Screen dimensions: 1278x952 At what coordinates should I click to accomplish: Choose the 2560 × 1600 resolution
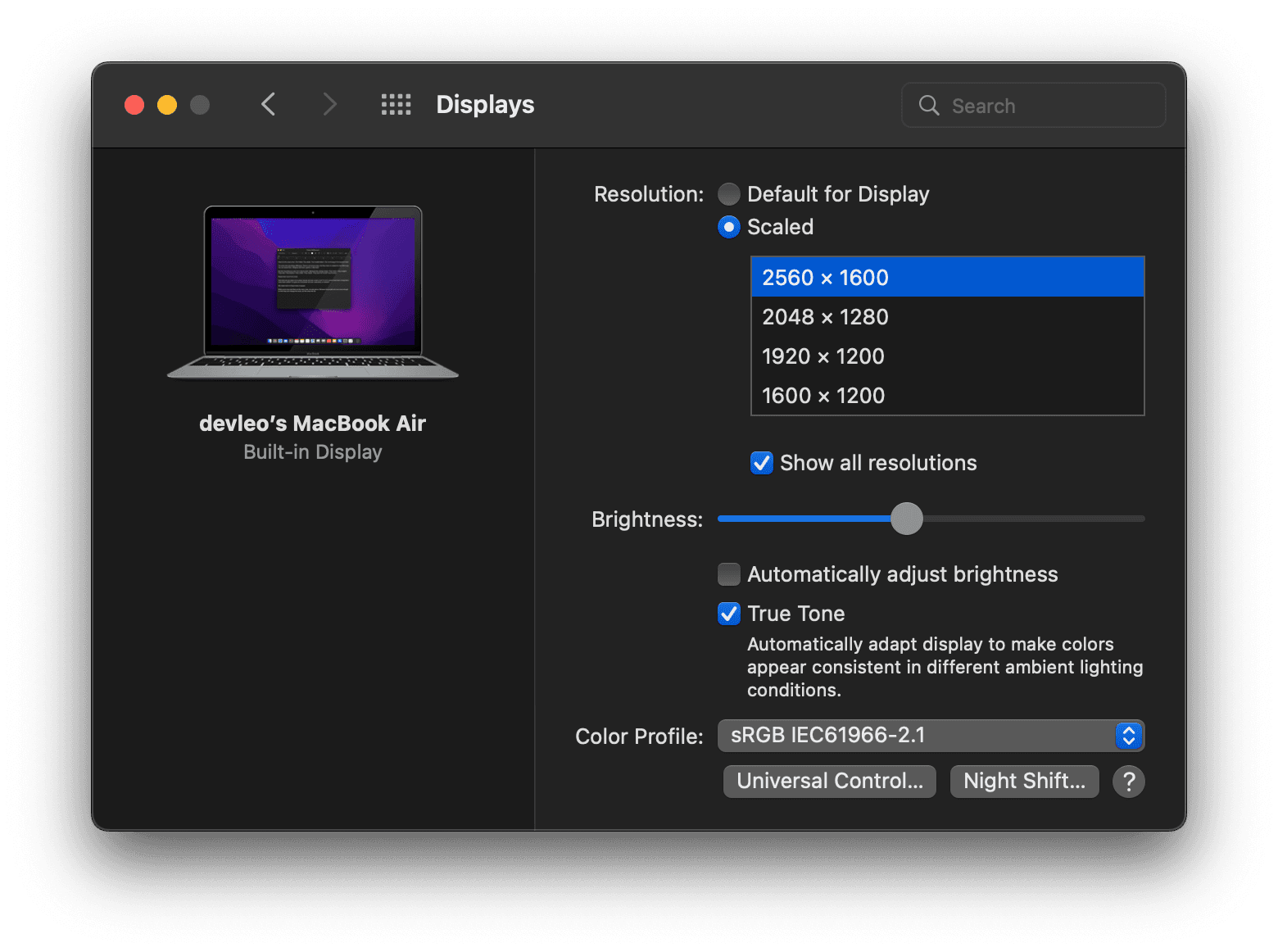[x=947, y=277]
